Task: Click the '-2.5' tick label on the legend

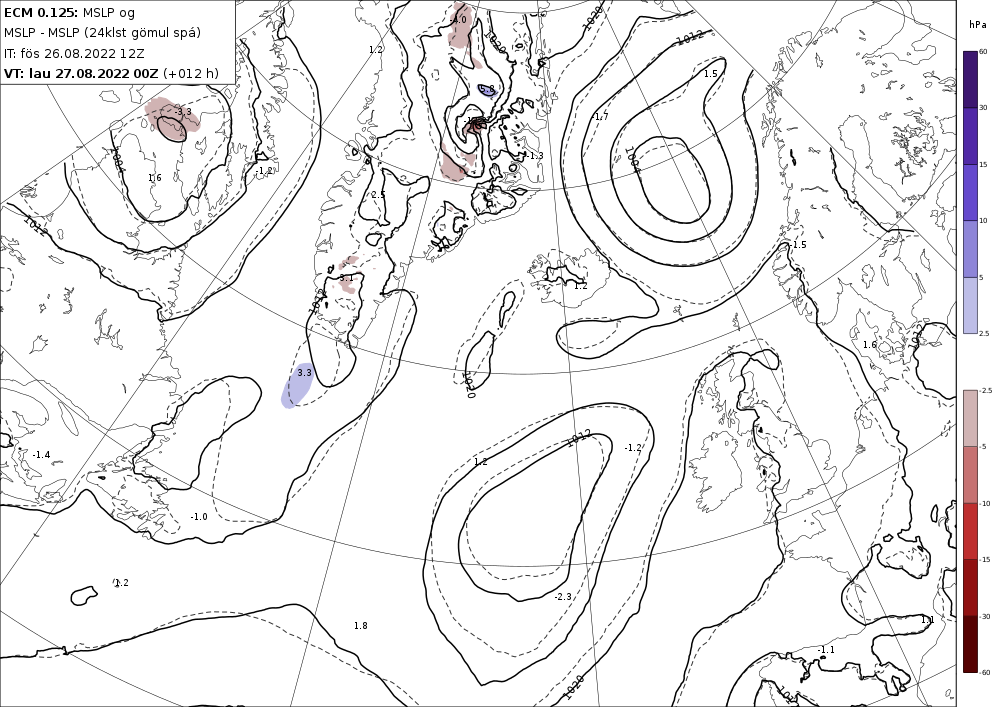Action: click(x=986, y=390)
